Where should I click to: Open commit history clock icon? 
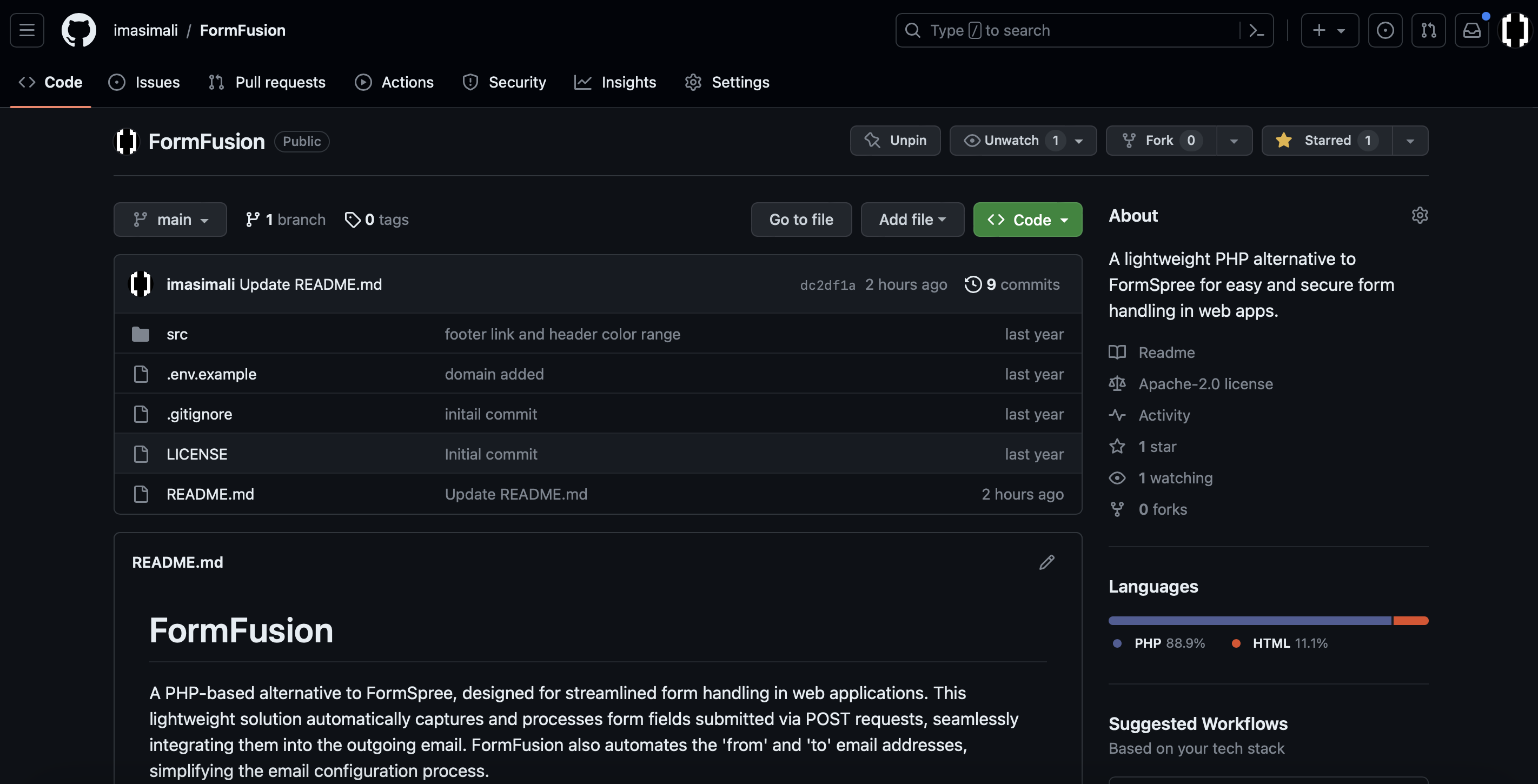(x=973, y=284)
